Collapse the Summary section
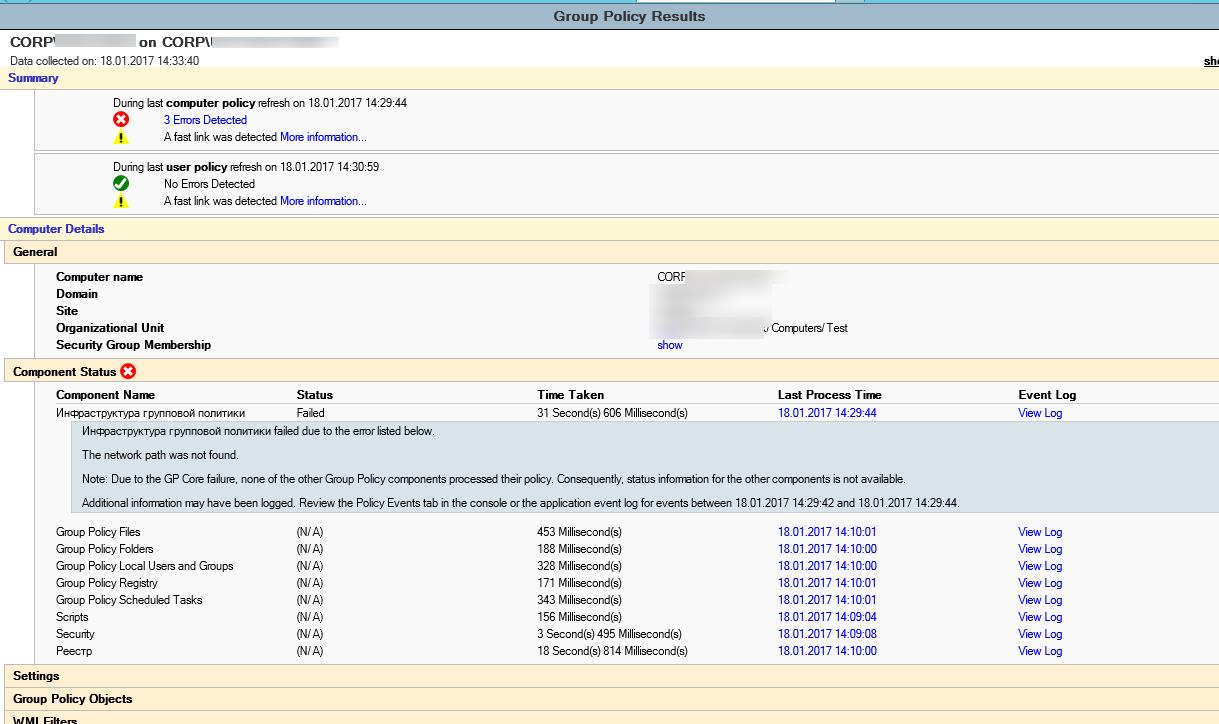 [33, 78]
